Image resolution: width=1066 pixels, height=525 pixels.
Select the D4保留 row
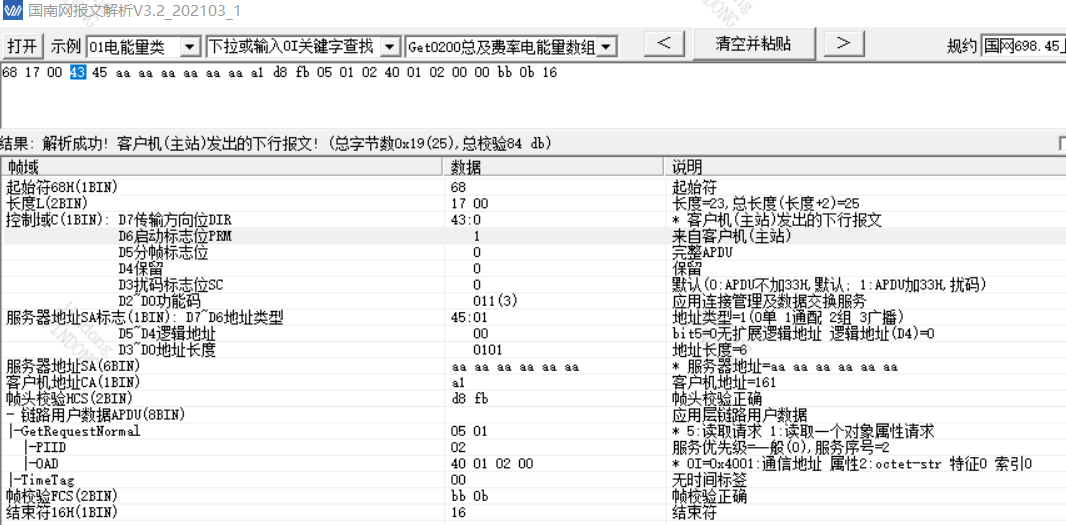pos(533,268)
